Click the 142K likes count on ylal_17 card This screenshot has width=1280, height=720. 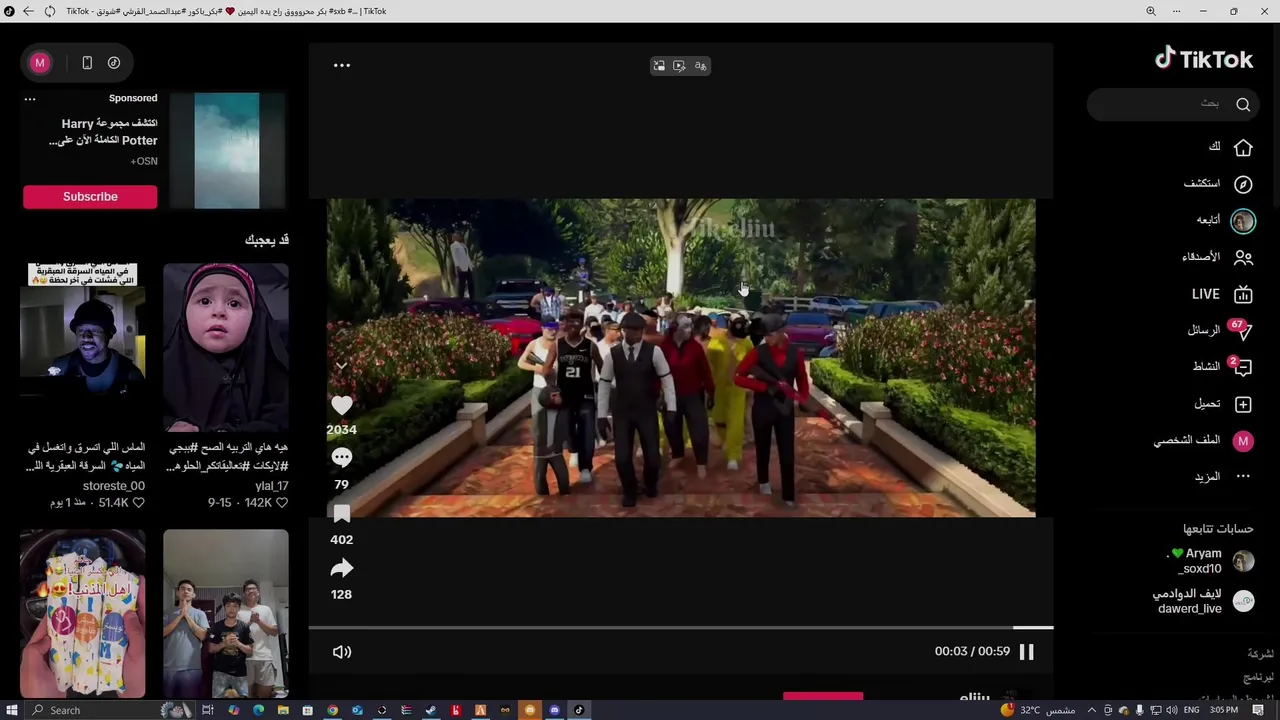[266, 503]
